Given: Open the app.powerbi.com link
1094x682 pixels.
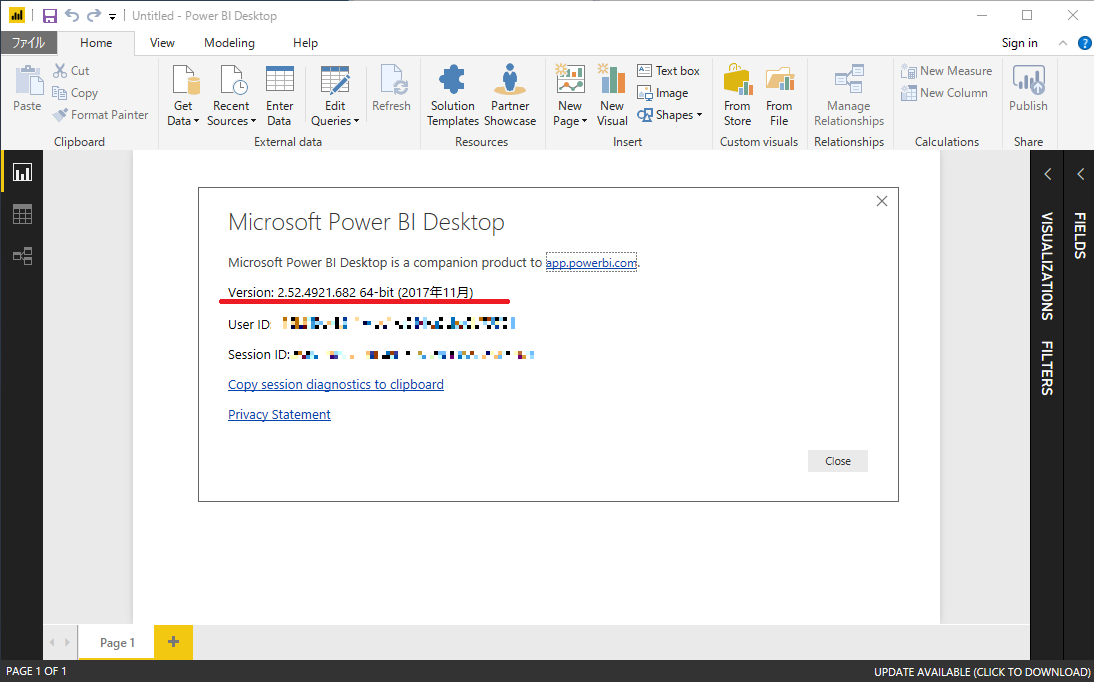Looking at the screenshot, I should click(591, 262).
